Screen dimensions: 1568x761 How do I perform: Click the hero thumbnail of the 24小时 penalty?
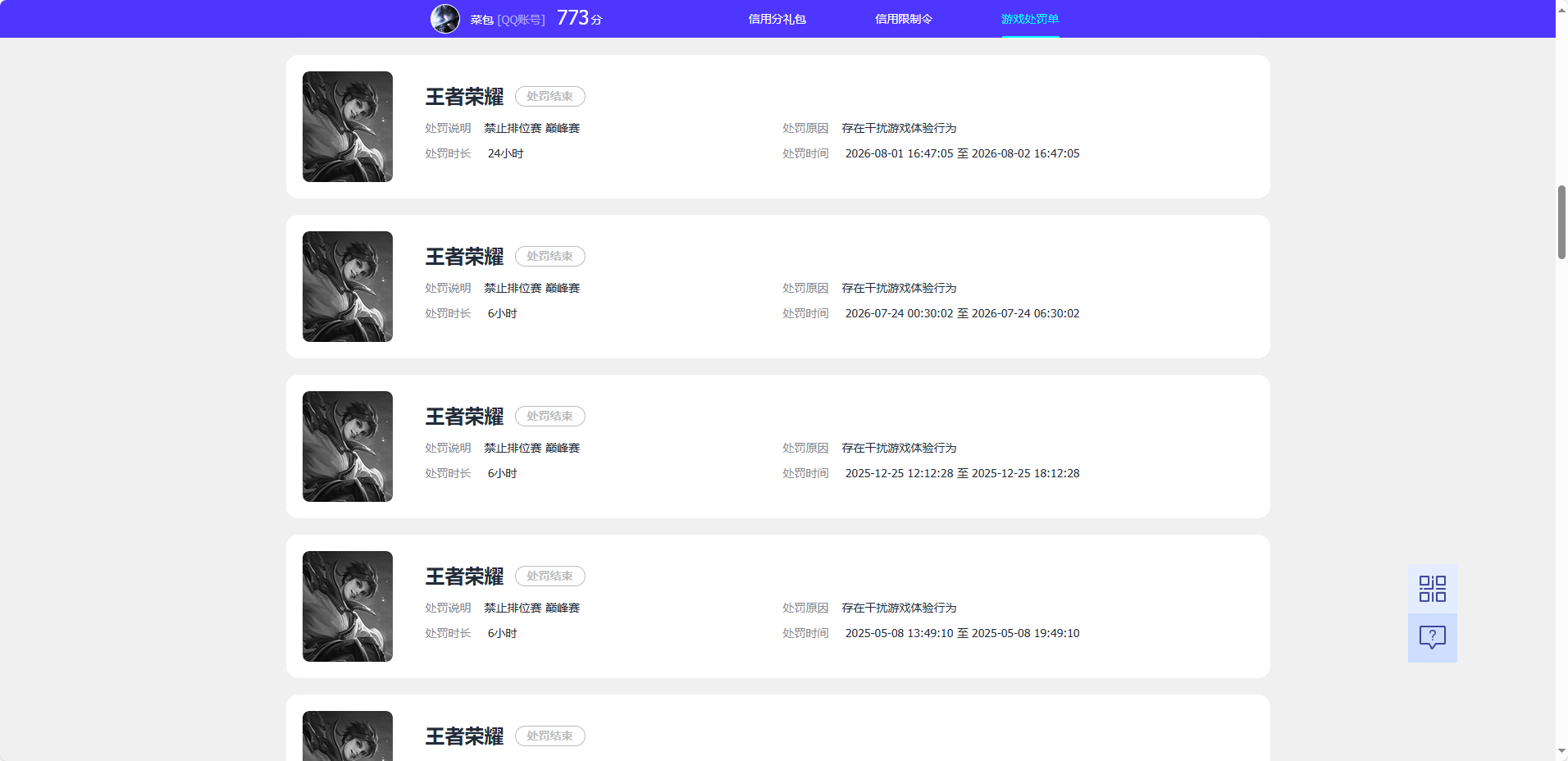click(x=348, y=126)
